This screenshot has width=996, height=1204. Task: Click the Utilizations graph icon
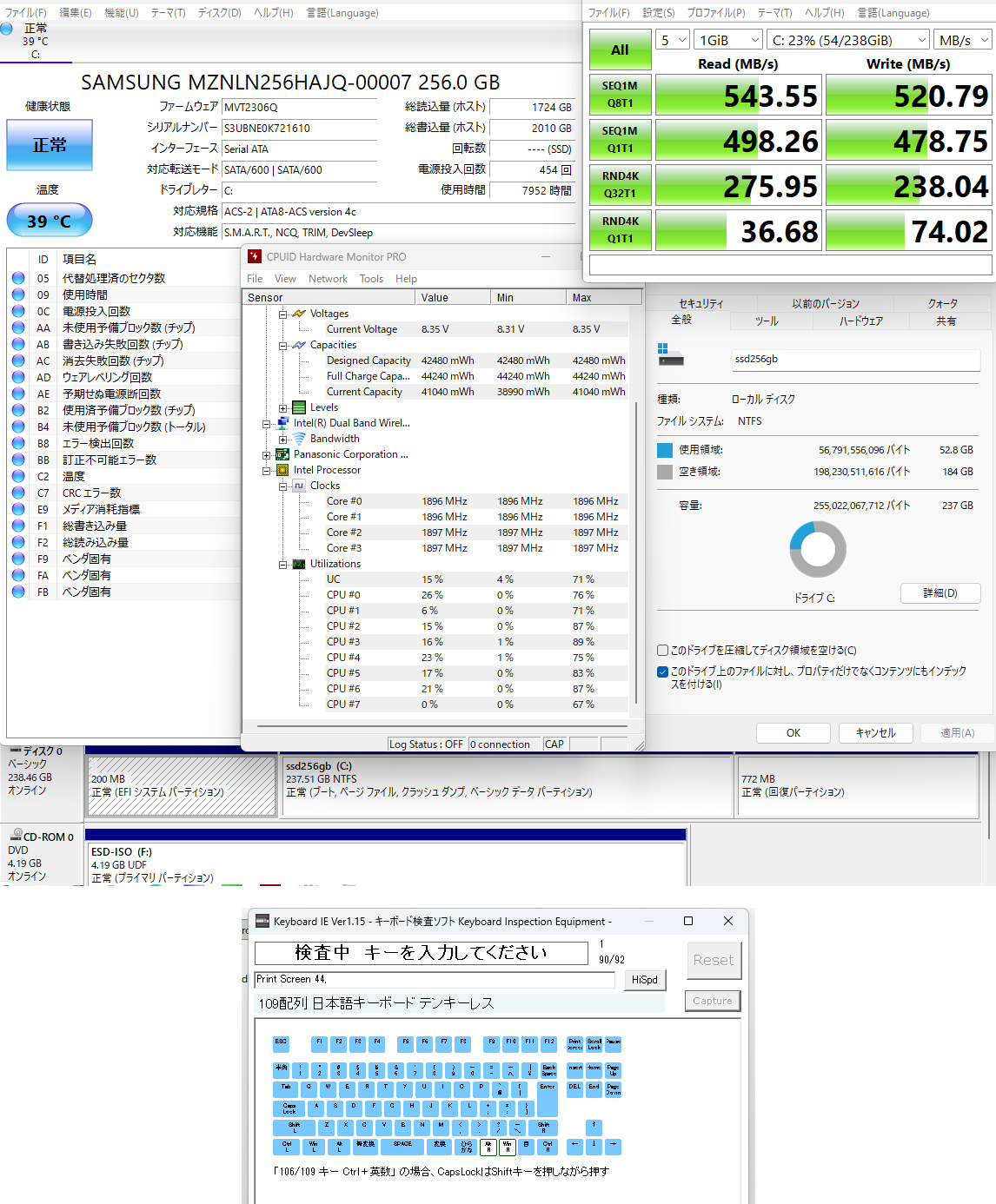(x=299, y=564)
